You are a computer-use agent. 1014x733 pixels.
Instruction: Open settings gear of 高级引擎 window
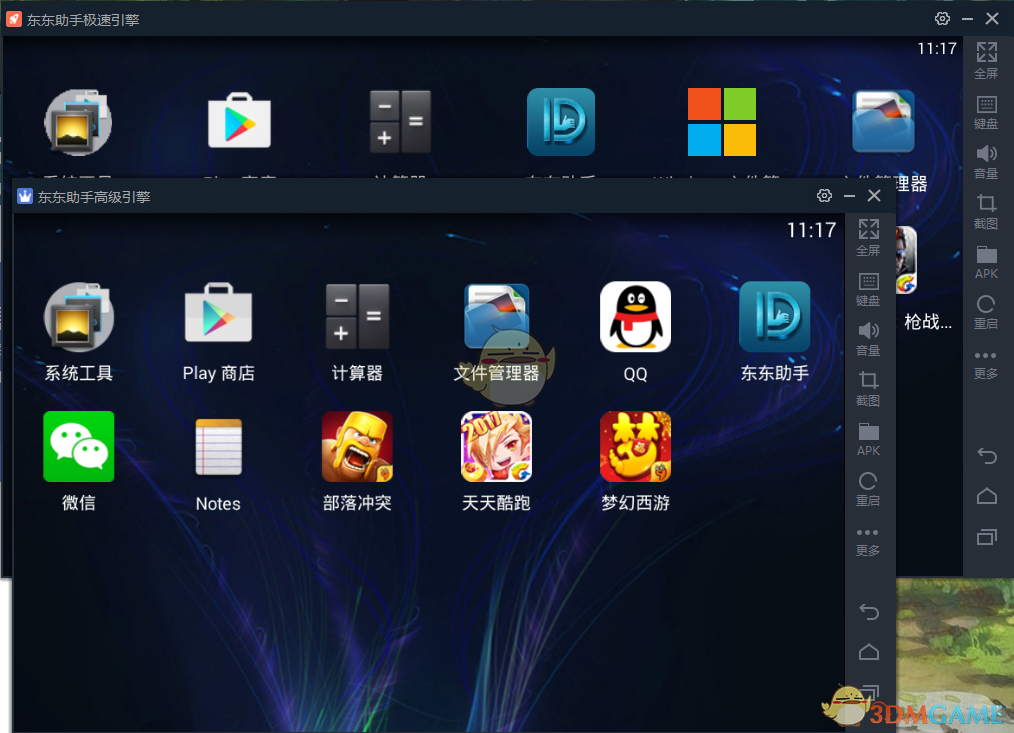tap(824, 195)
